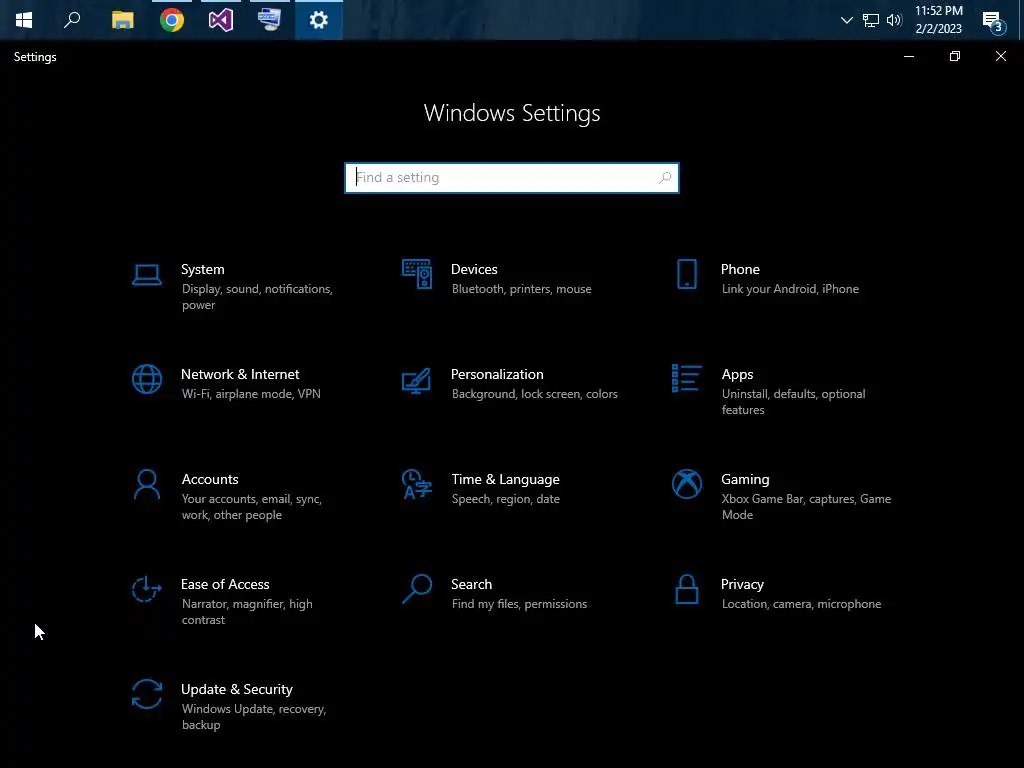The image size is (1024, 768).
Task: Click 'Xbox Game Bar, captures, Game Mode' text
Action: (807, 507)
